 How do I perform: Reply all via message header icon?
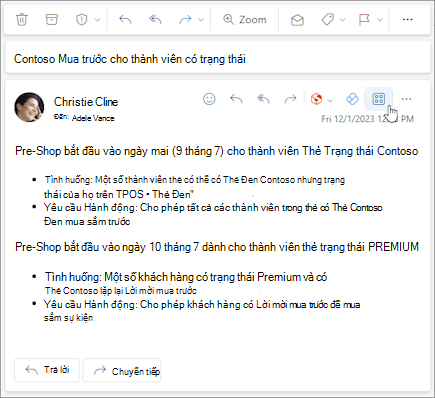click(x=263, y=99)
